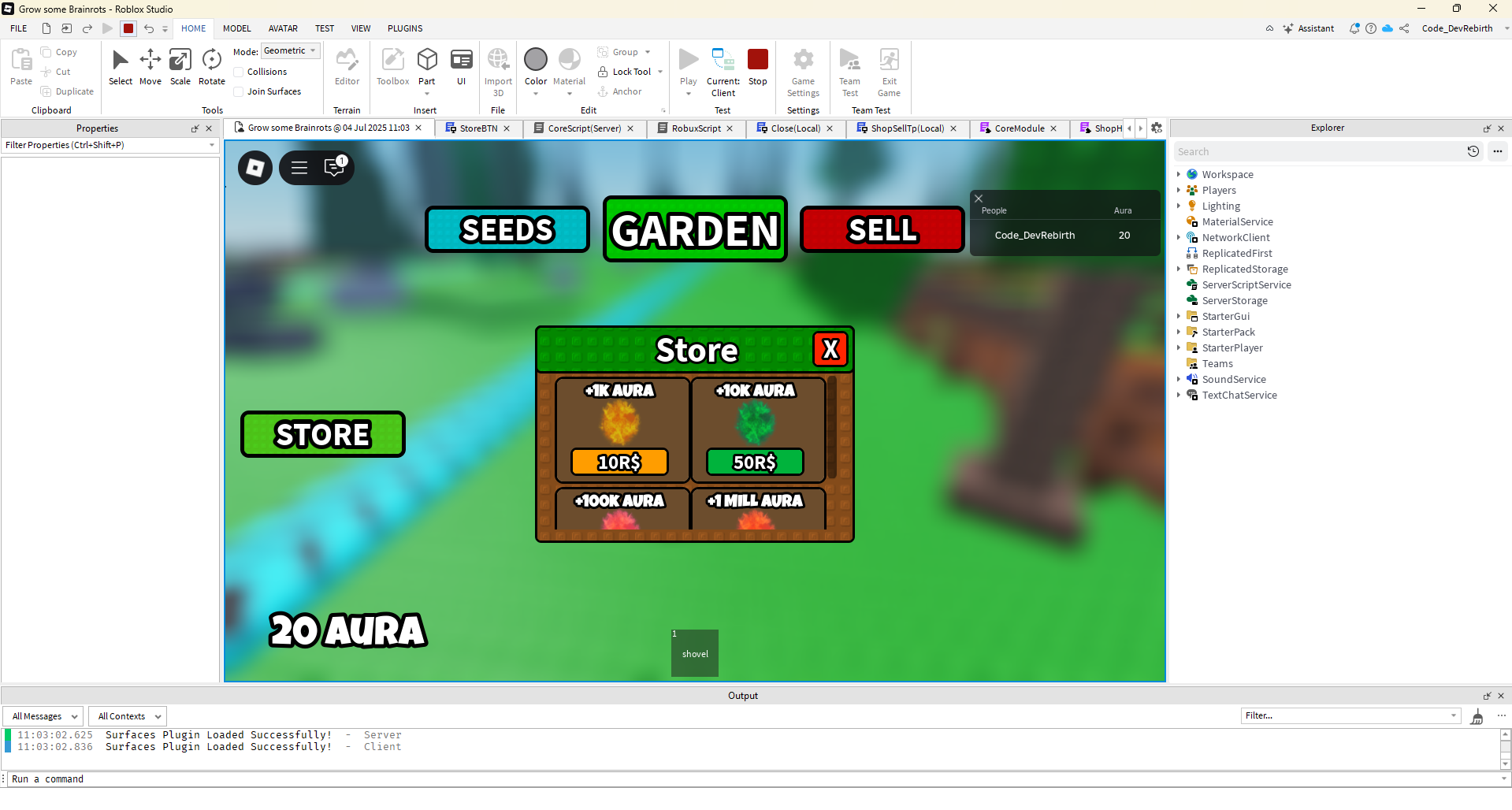Screen dimensions: 1512x810
Task: Expand the StarterGui node
Action: [x=1179, y=316]
